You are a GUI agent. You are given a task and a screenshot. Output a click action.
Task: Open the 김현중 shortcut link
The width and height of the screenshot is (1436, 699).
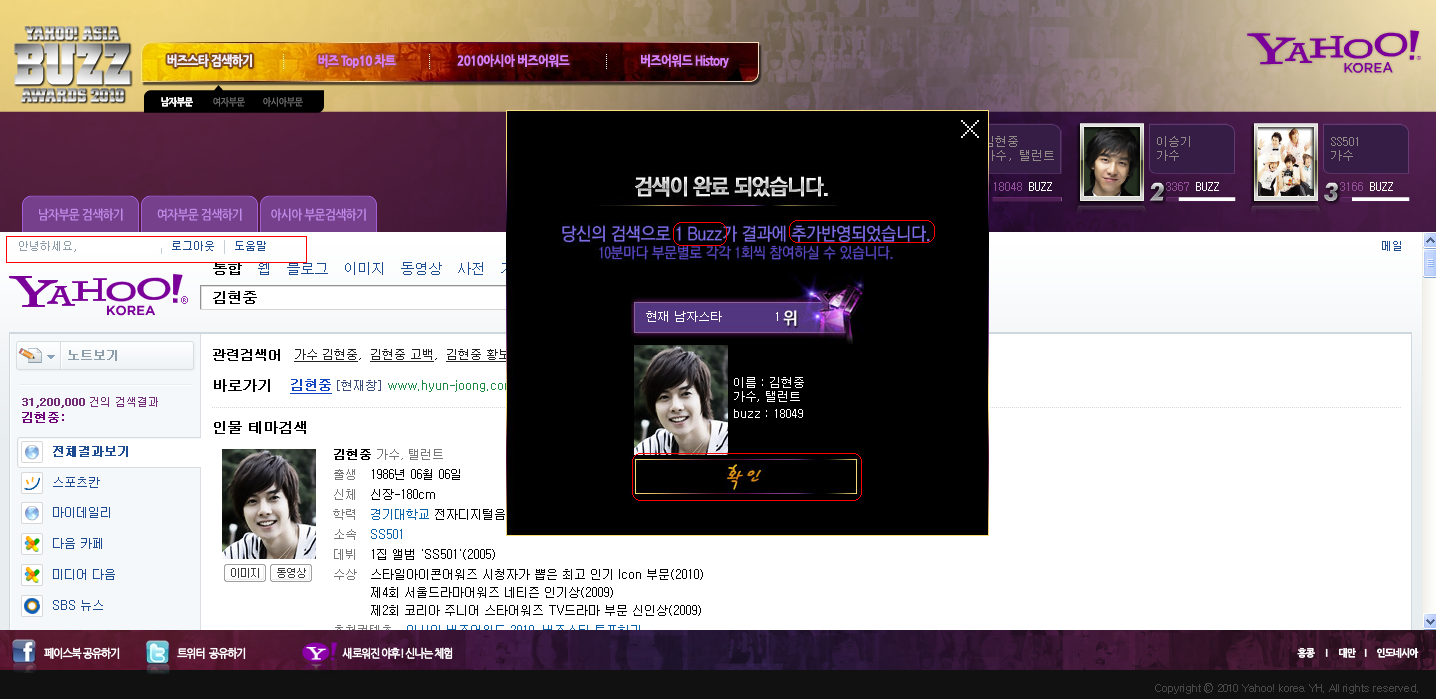click(311, 385)
